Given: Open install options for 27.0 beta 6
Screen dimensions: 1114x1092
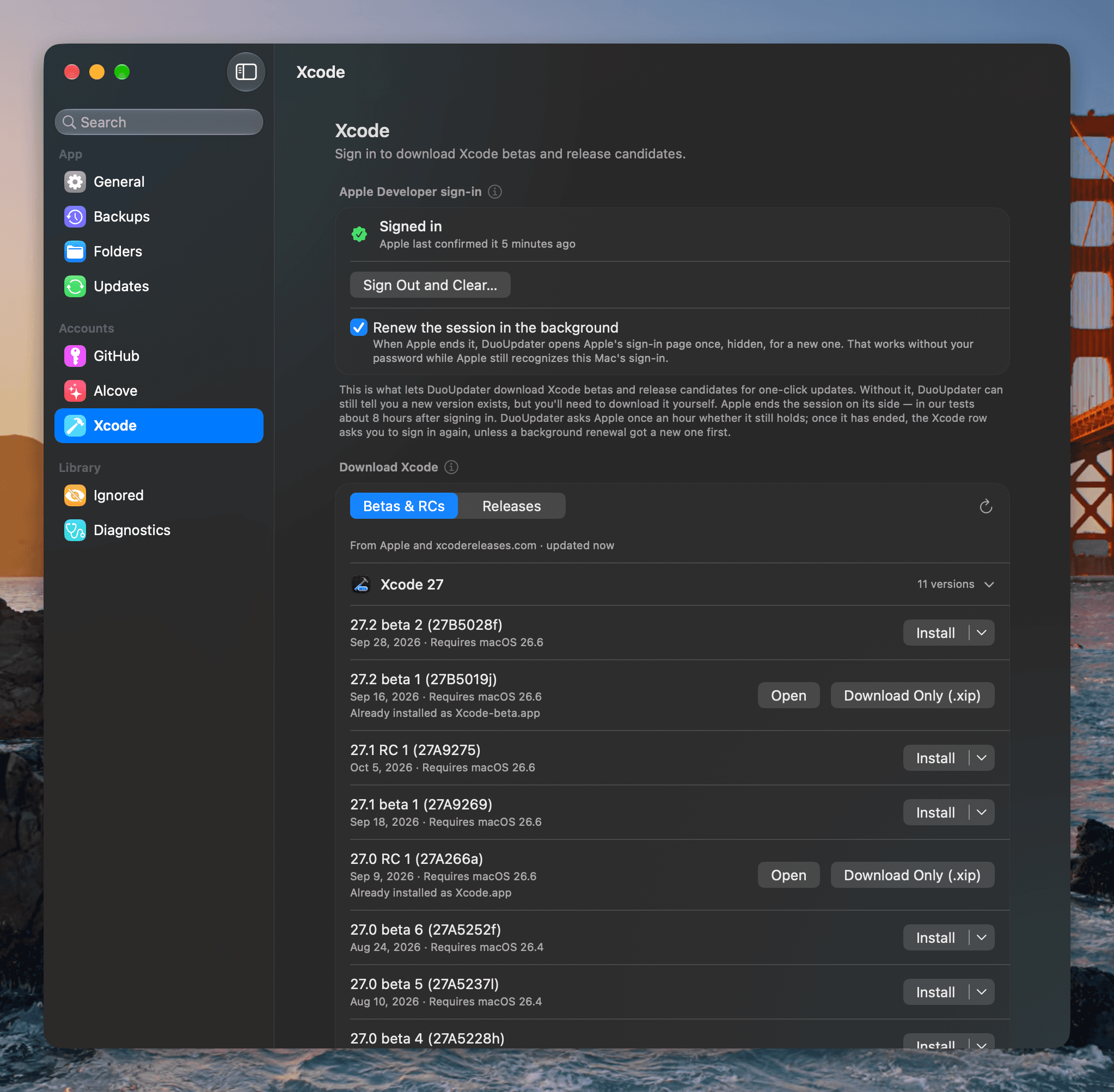Looking at the screenshot, I should [x=982, y=937].
